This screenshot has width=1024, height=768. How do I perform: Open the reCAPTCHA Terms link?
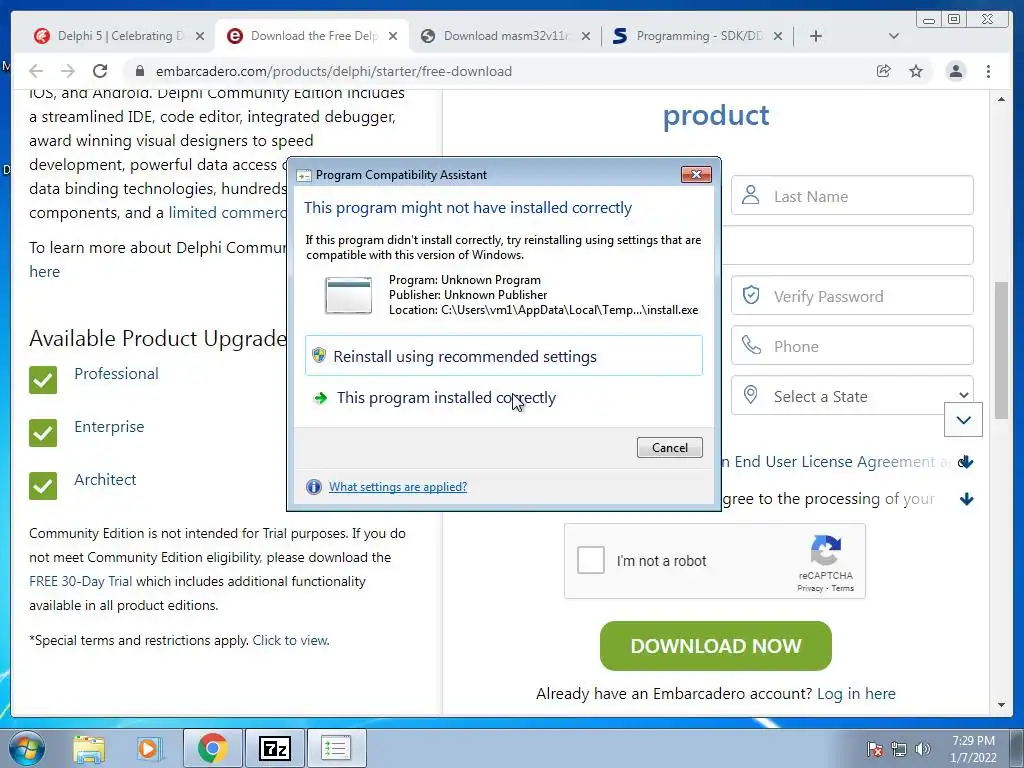pyautogui.click(x=842, y=588)
